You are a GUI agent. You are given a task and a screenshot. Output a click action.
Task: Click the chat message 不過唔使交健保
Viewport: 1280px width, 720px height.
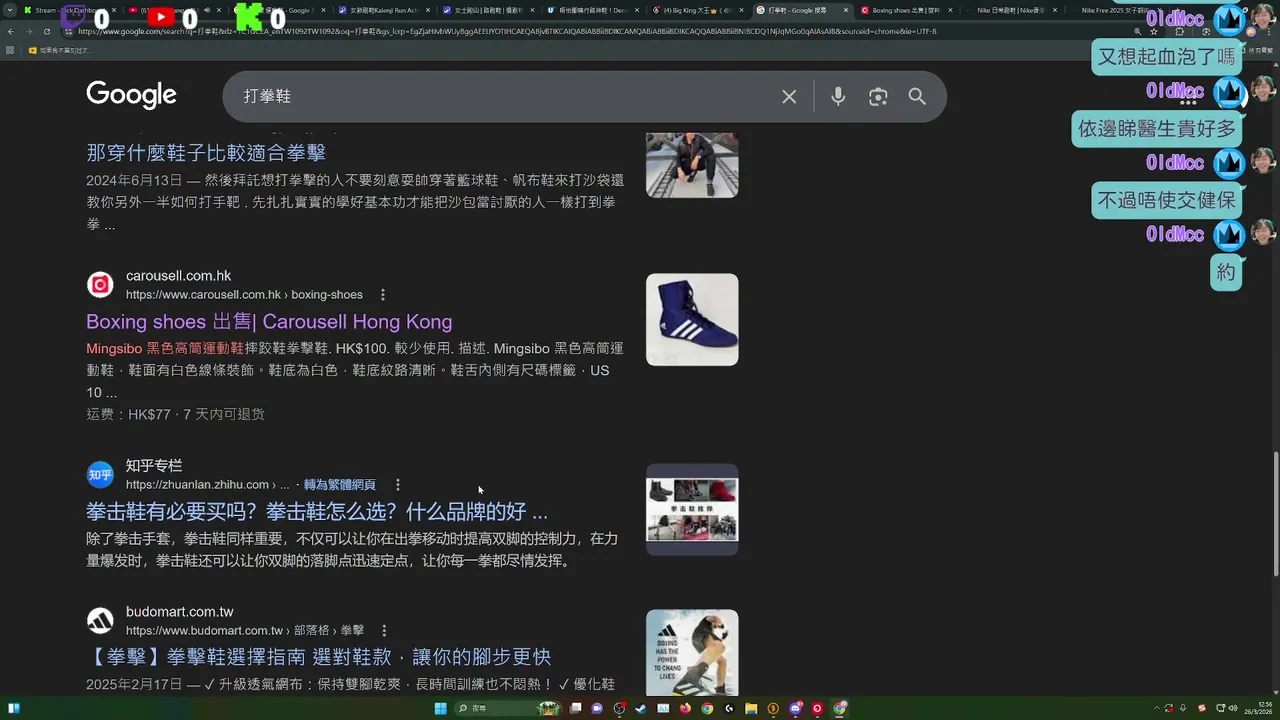[x=1167, y=201]
